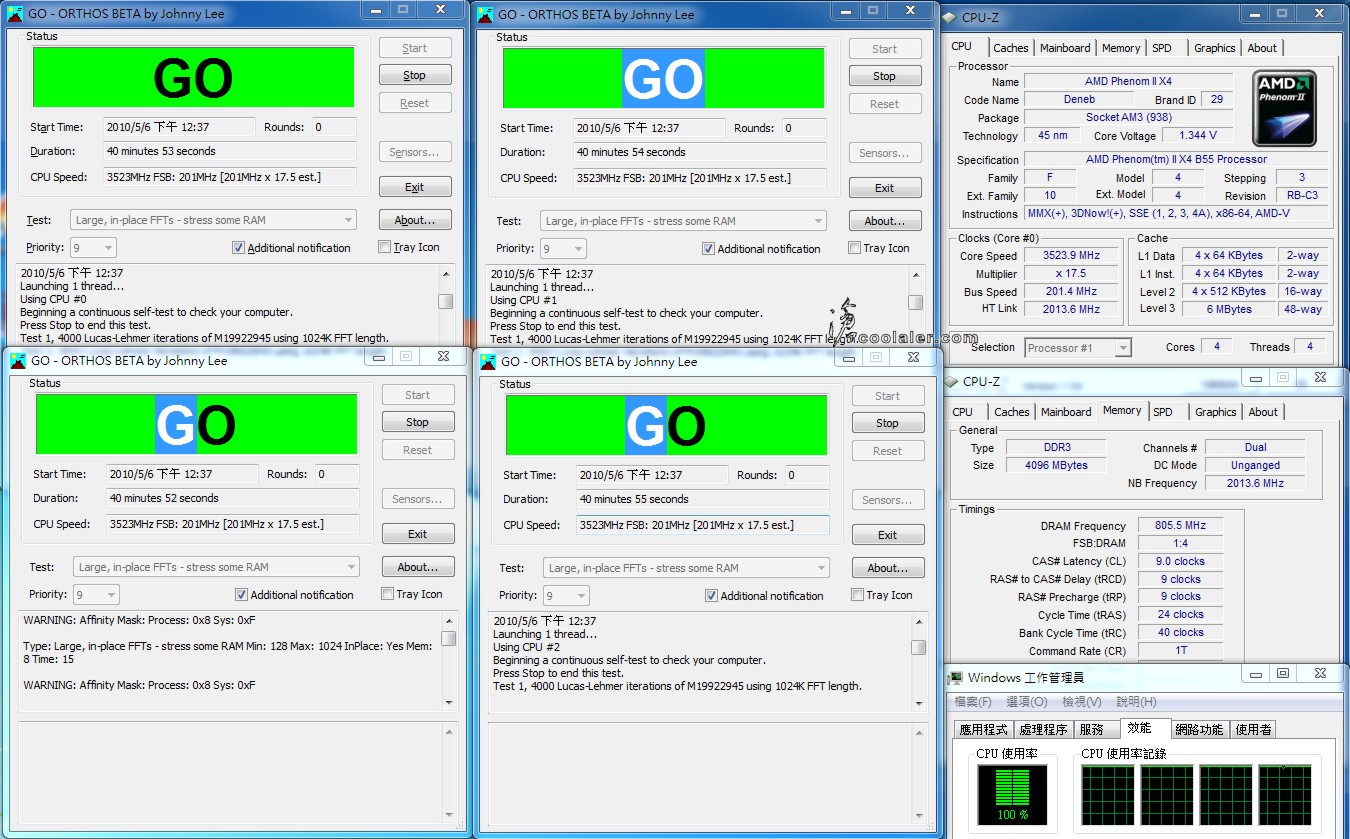
Task: Click the Level 3 cache value 6 MBytes
Action: click(1229, 309)
